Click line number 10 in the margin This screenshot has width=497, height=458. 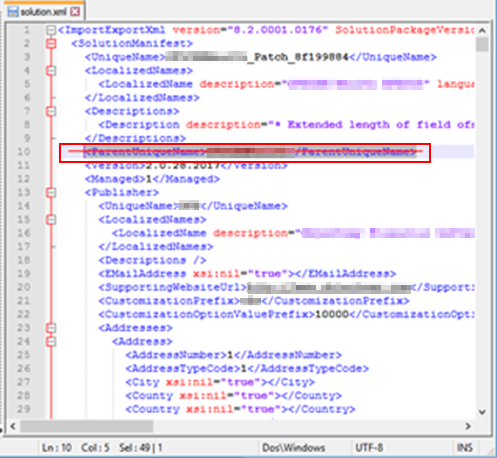(24, 152)
